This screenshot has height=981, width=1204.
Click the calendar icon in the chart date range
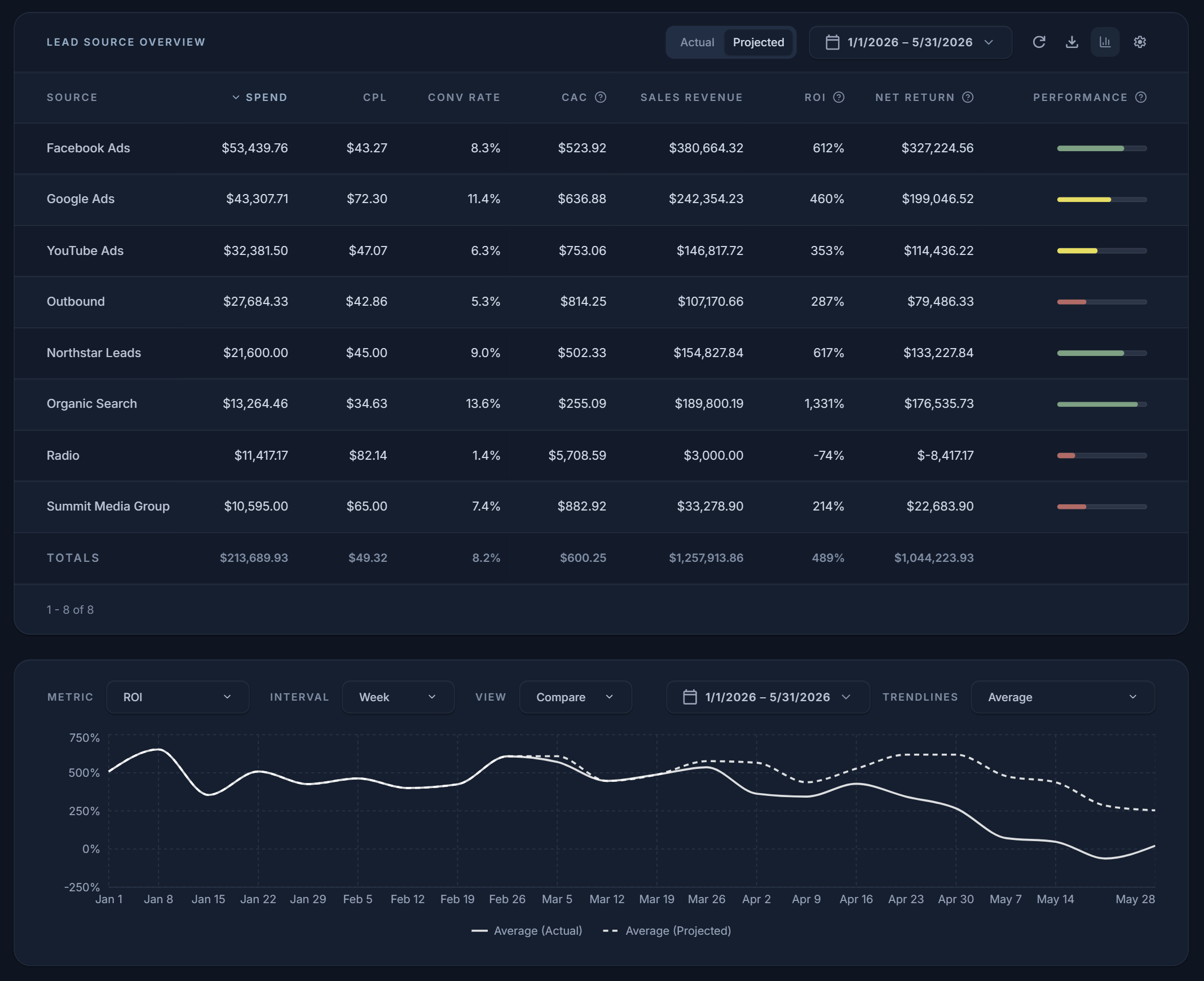tap(689, 697)
